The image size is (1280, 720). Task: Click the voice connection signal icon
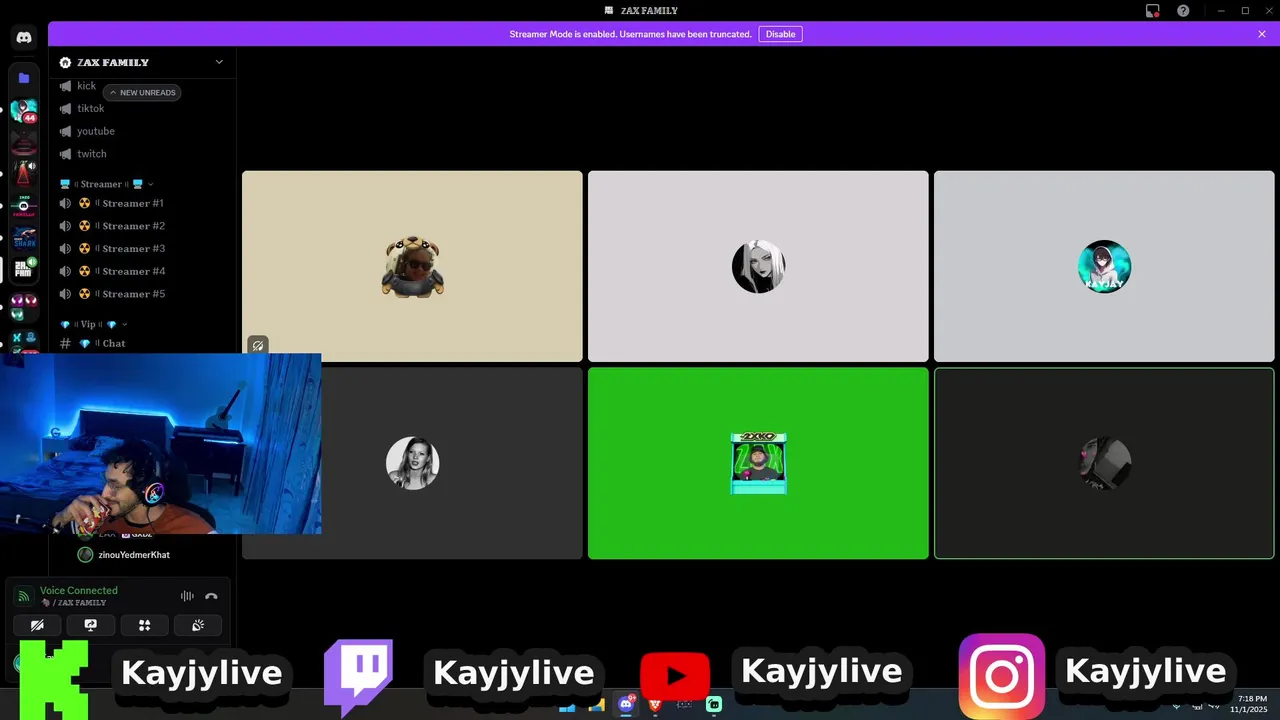click(x=23, y=596)
